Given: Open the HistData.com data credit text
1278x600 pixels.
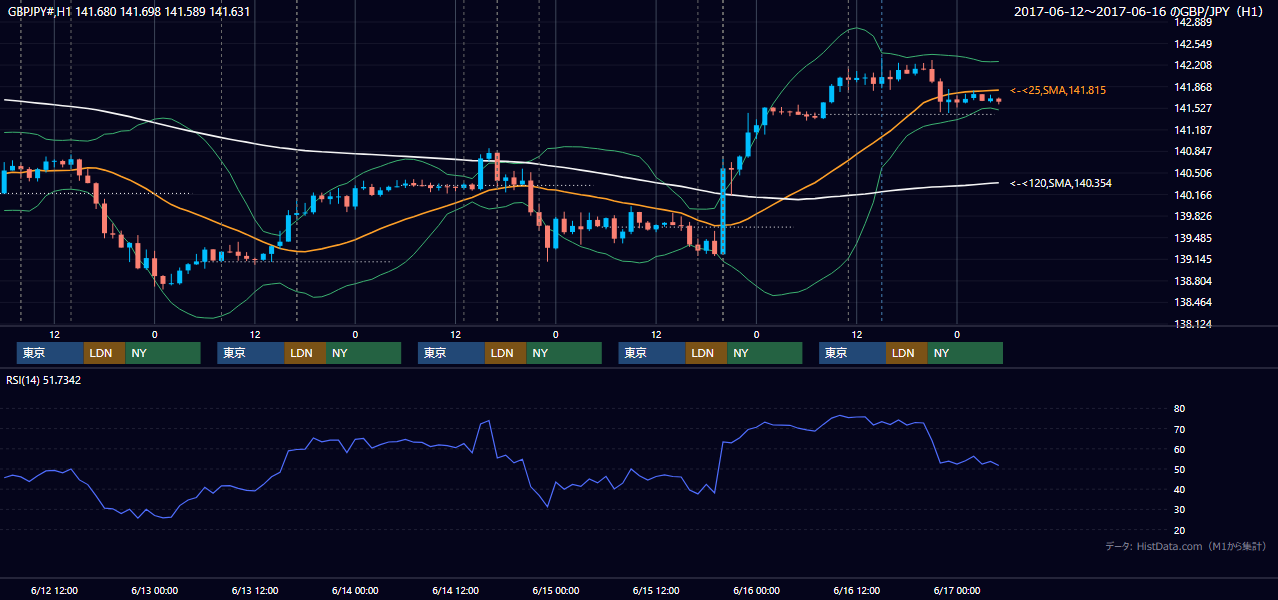Looking at the screenshot, I should (x=1186, y=546).
